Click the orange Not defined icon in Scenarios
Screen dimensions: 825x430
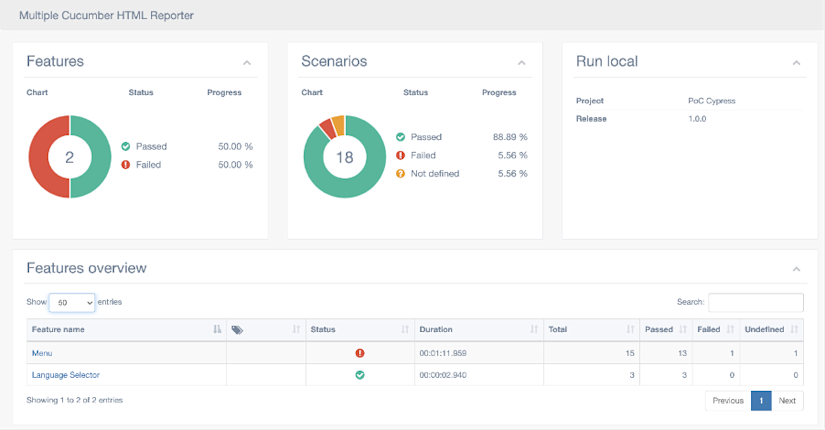(400, 174)
